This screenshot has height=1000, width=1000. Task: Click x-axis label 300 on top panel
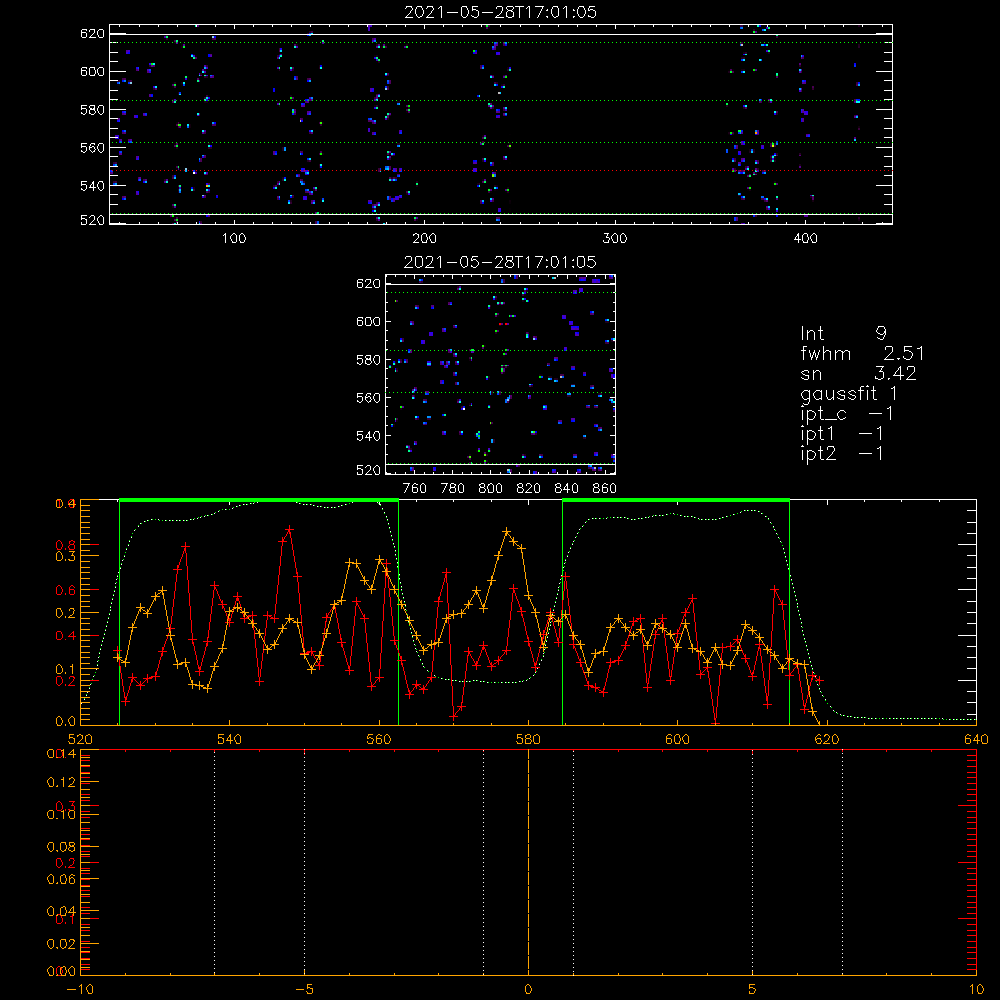[x=615, y=239]
